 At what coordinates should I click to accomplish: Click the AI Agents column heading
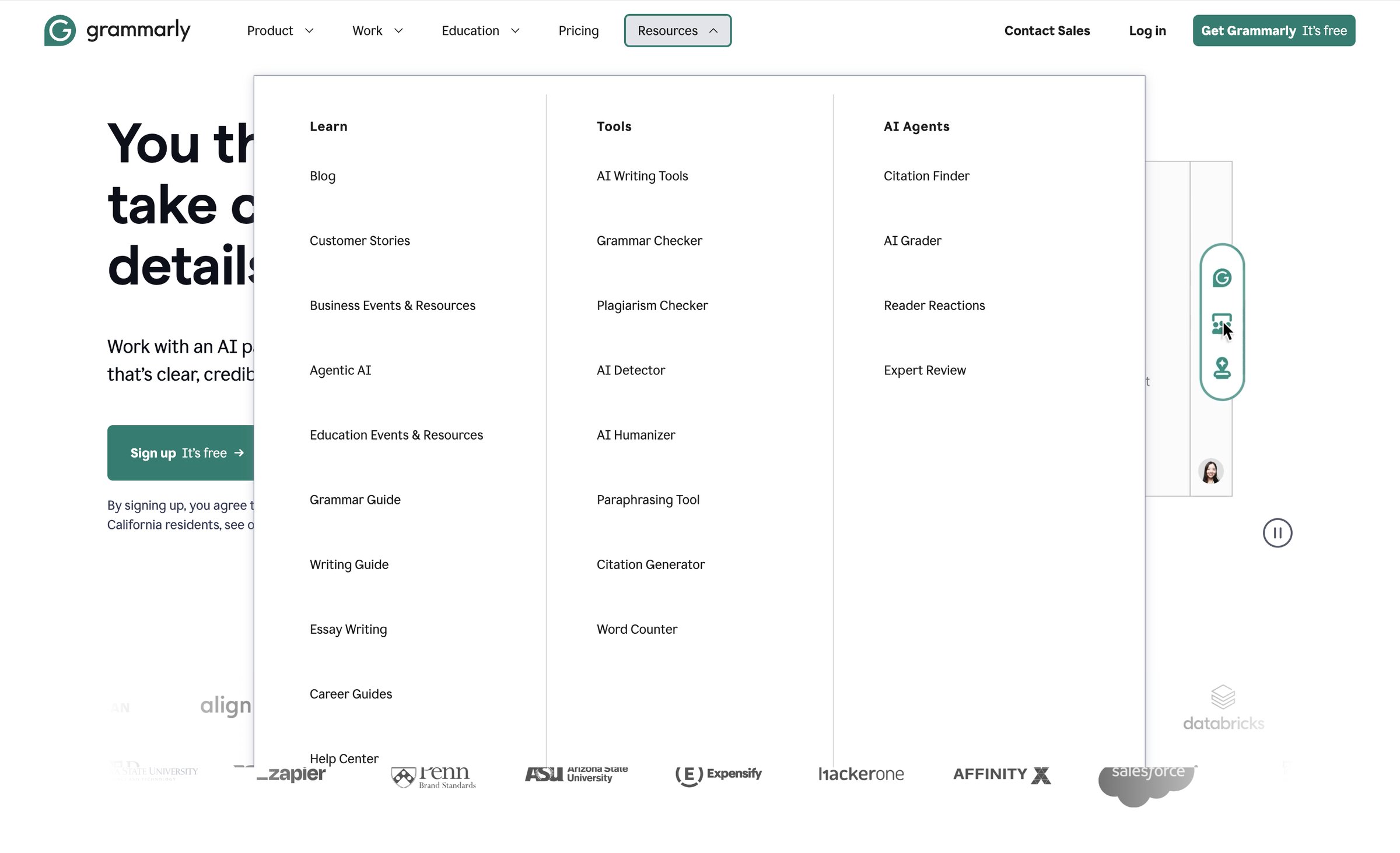[916, 127]
